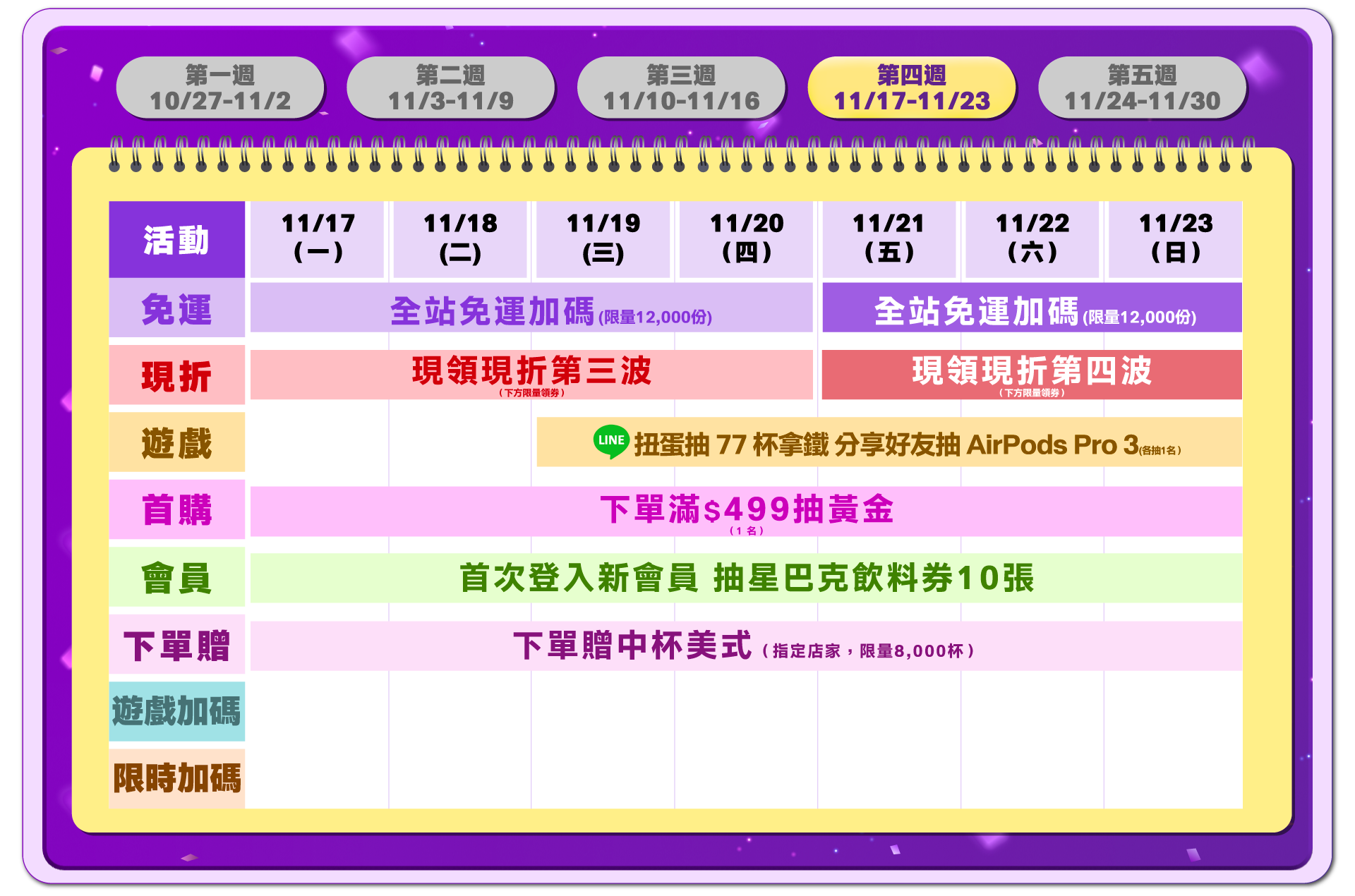Open the 現領現折第四波 coupon banner
Viewport: 1355px width, 896px height.
1032,375
